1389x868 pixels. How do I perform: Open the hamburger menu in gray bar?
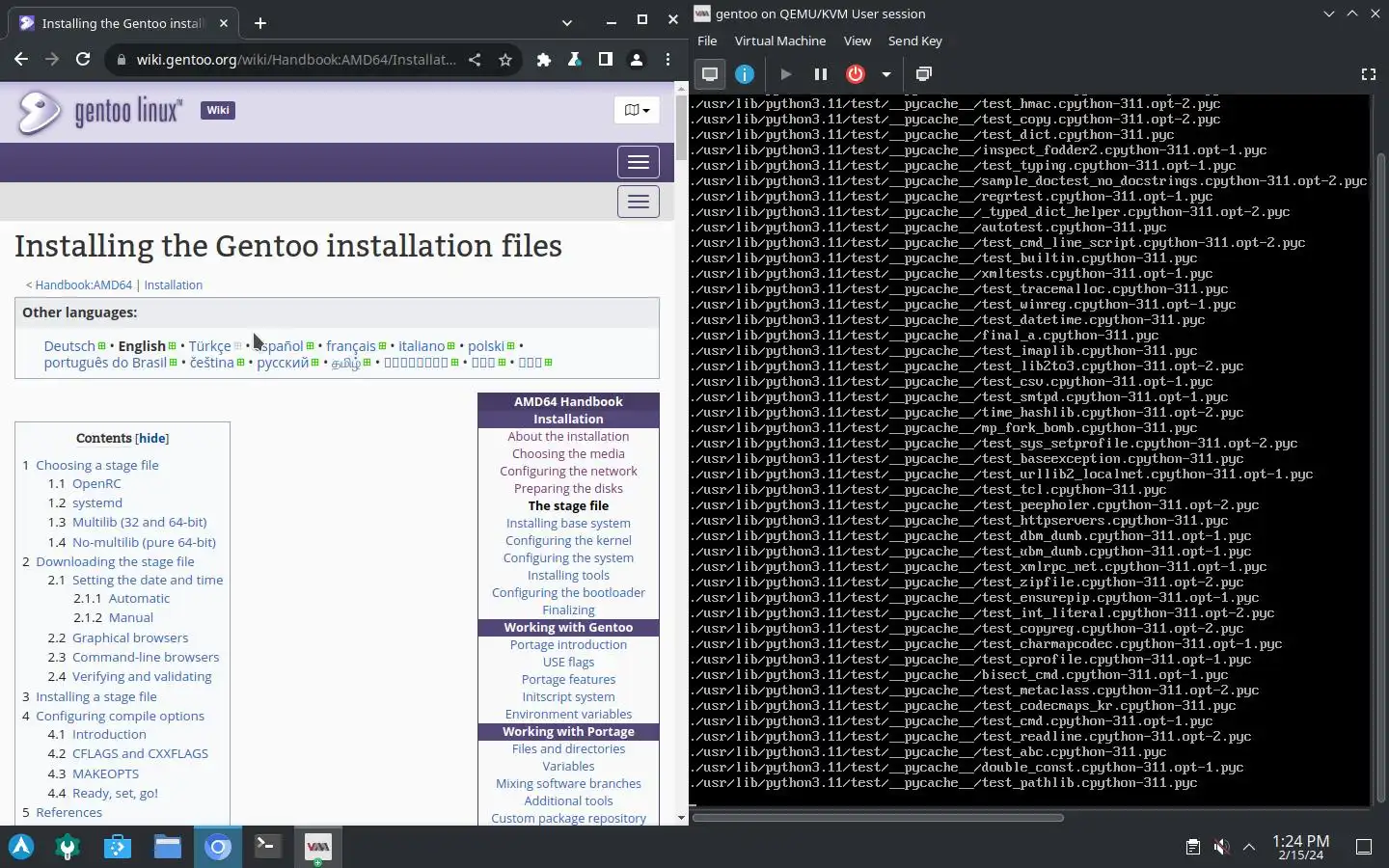pyautogui.click(x=639, y=202)
